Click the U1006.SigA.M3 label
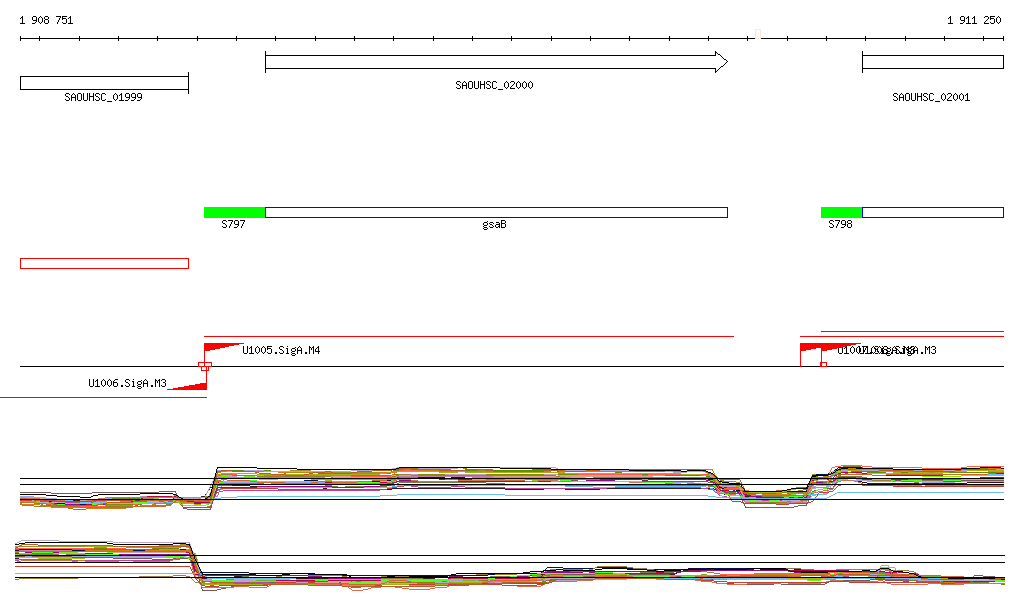 [x=127, y=383]
